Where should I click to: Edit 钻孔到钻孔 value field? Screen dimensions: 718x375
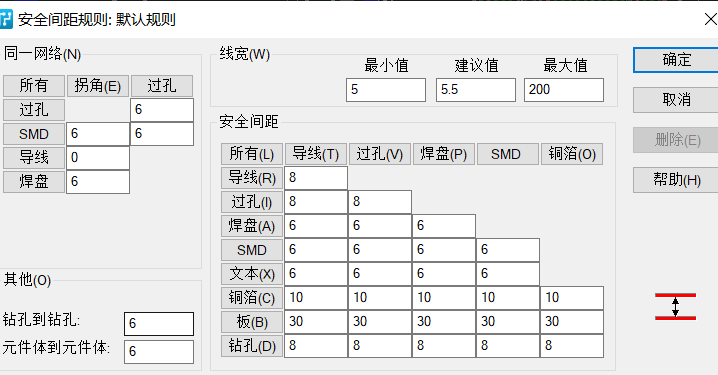click(x=159, y=324)
